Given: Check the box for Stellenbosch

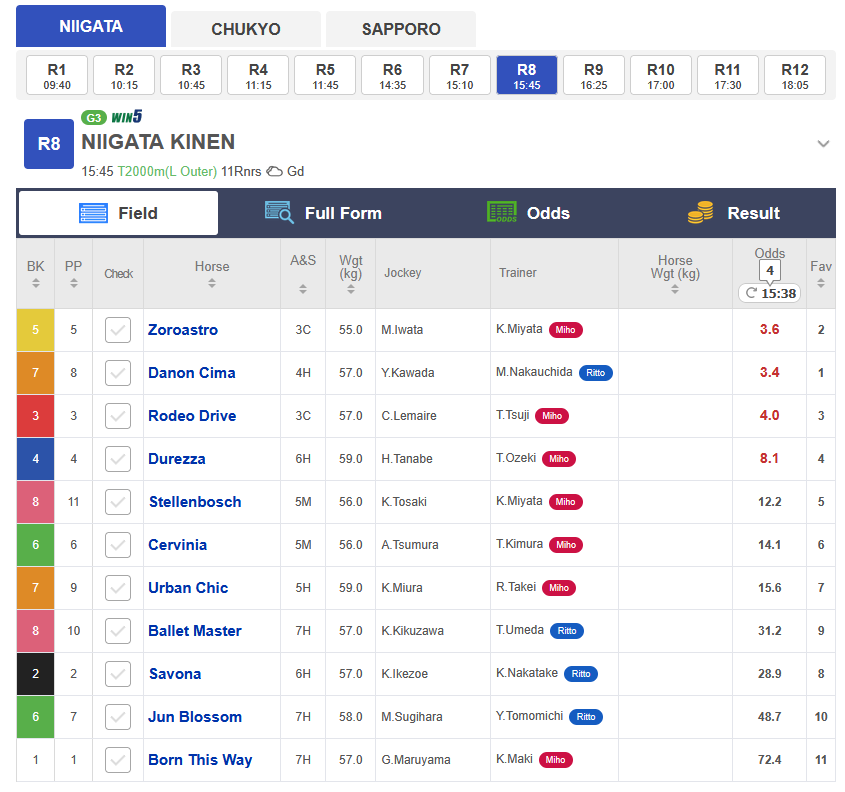Looking at the screenshot, I should 118,502.
